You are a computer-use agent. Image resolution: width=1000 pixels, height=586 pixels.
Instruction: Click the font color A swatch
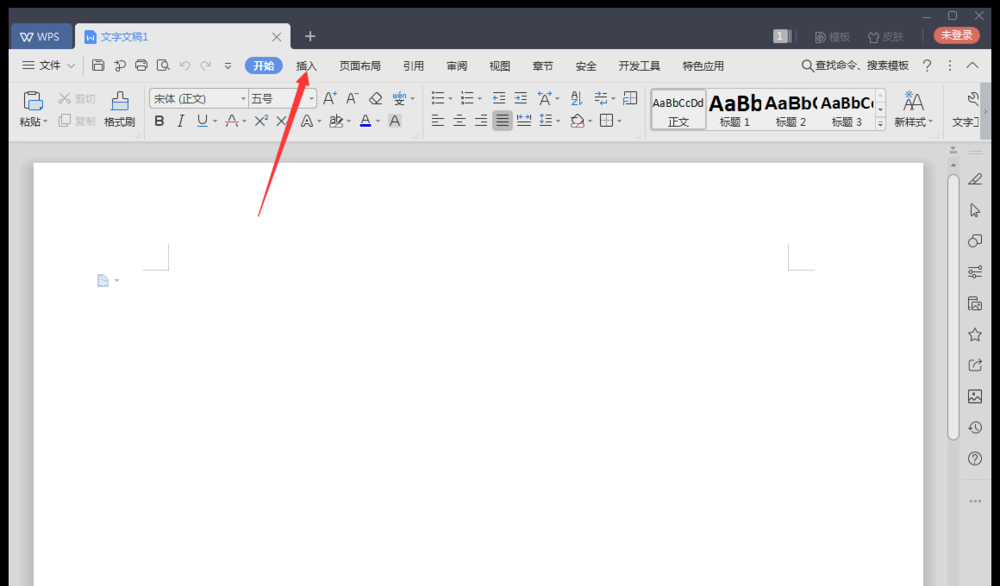[x=365, y=121]
